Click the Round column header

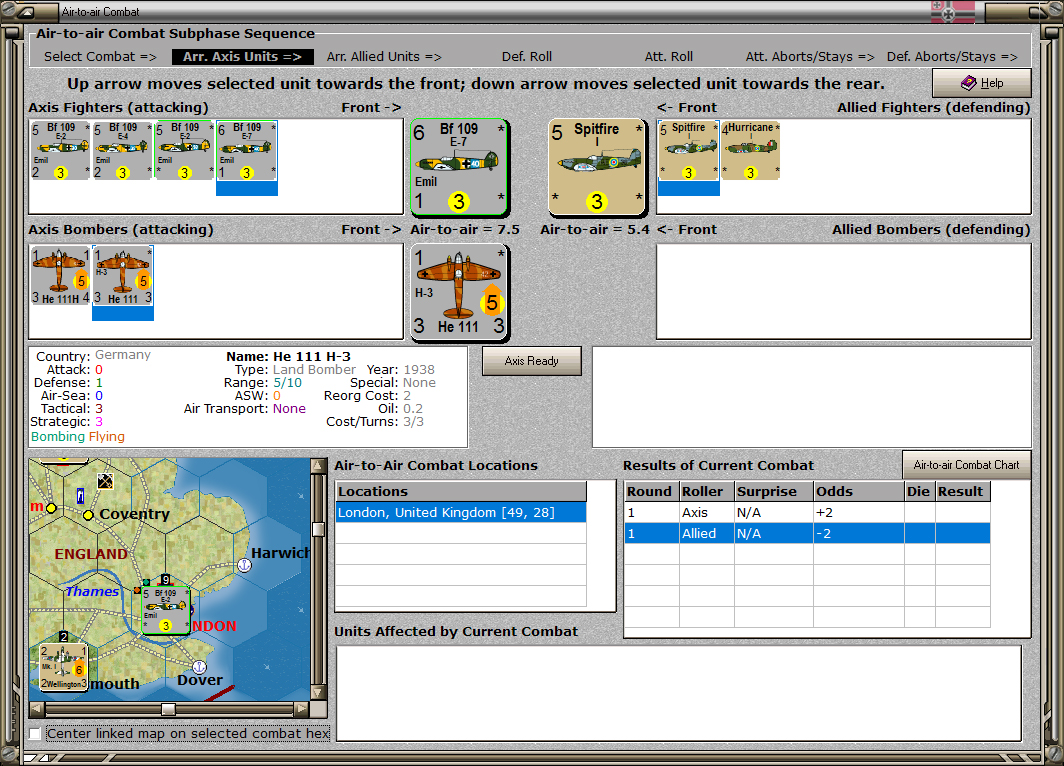[x=651, y=491]
